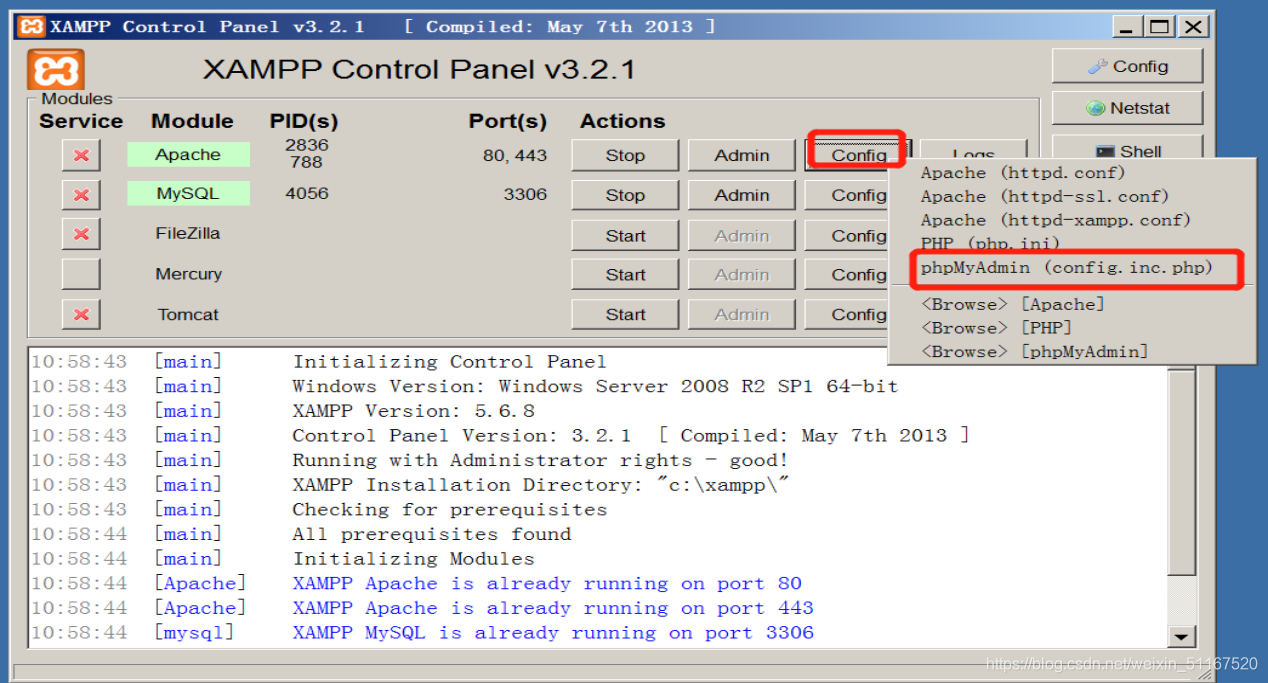
Task: Click the FileZilla Config button
Action: click(x=846, y=235)
